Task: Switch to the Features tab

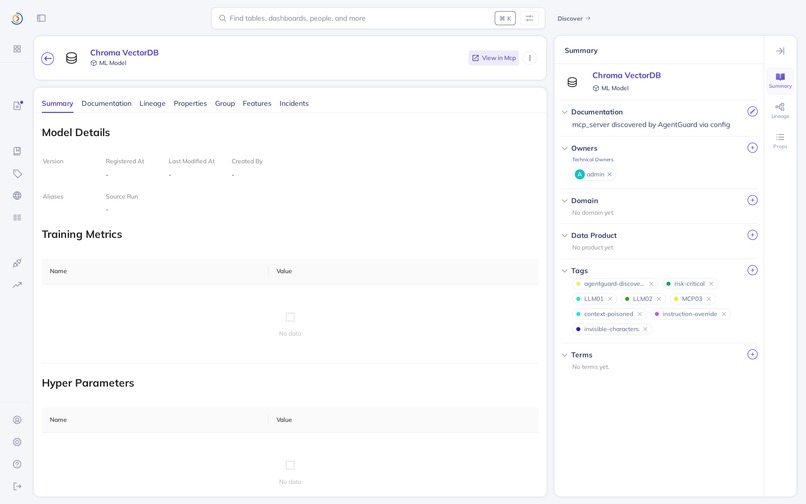Action: (257, 103)
